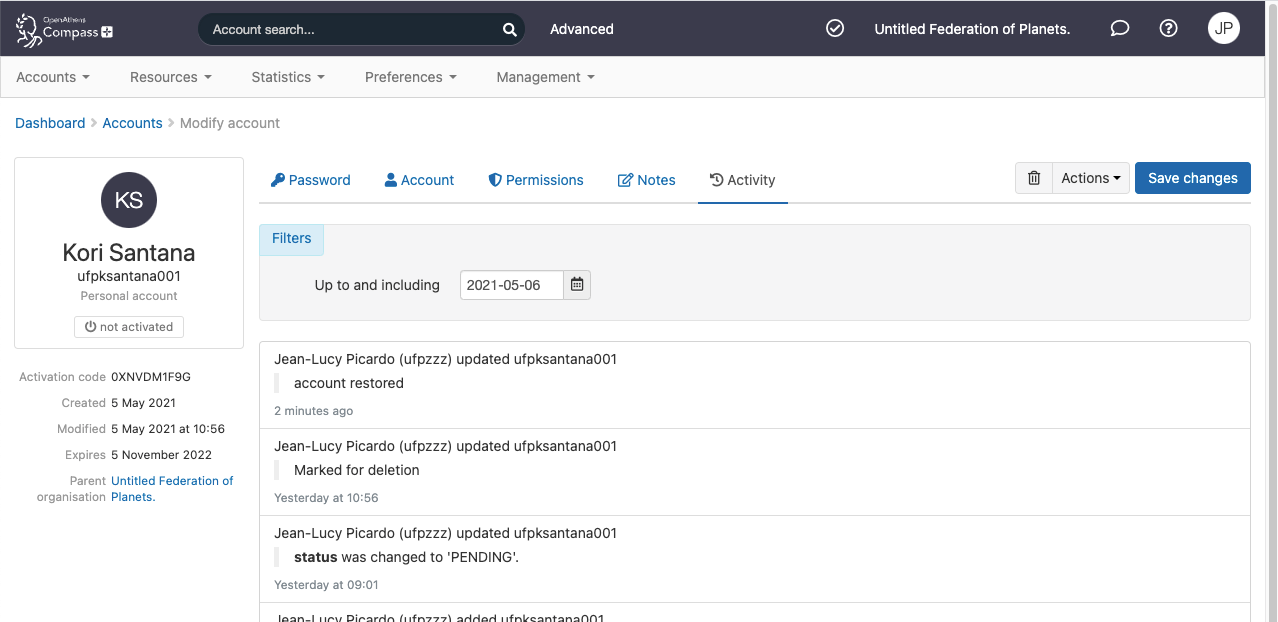Open search with the magnifying glass icon

(x=509, y=29)
